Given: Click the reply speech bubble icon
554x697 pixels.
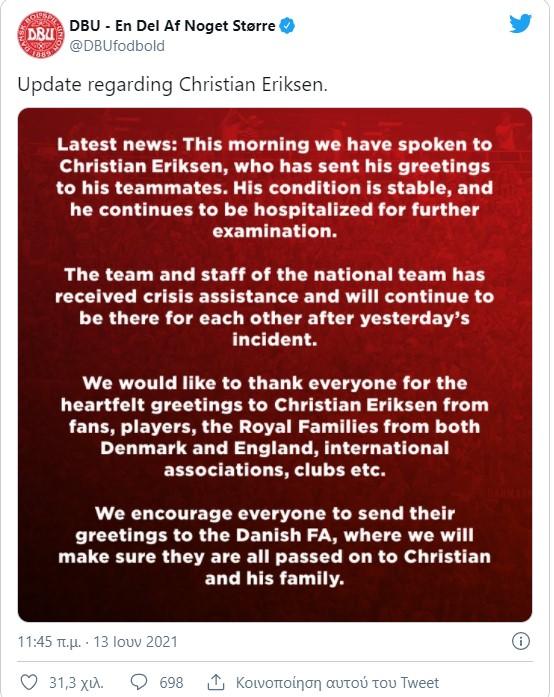Looking at the screenshot, I should (x=139, y=682).
